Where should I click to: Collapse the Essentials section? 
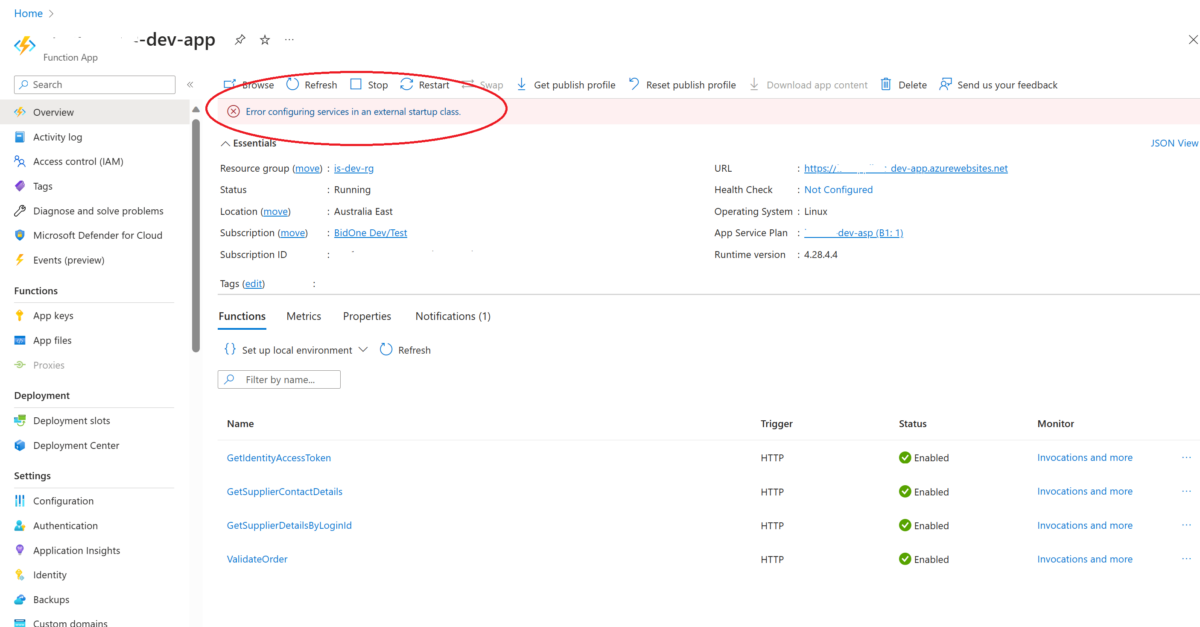(225, 144)
